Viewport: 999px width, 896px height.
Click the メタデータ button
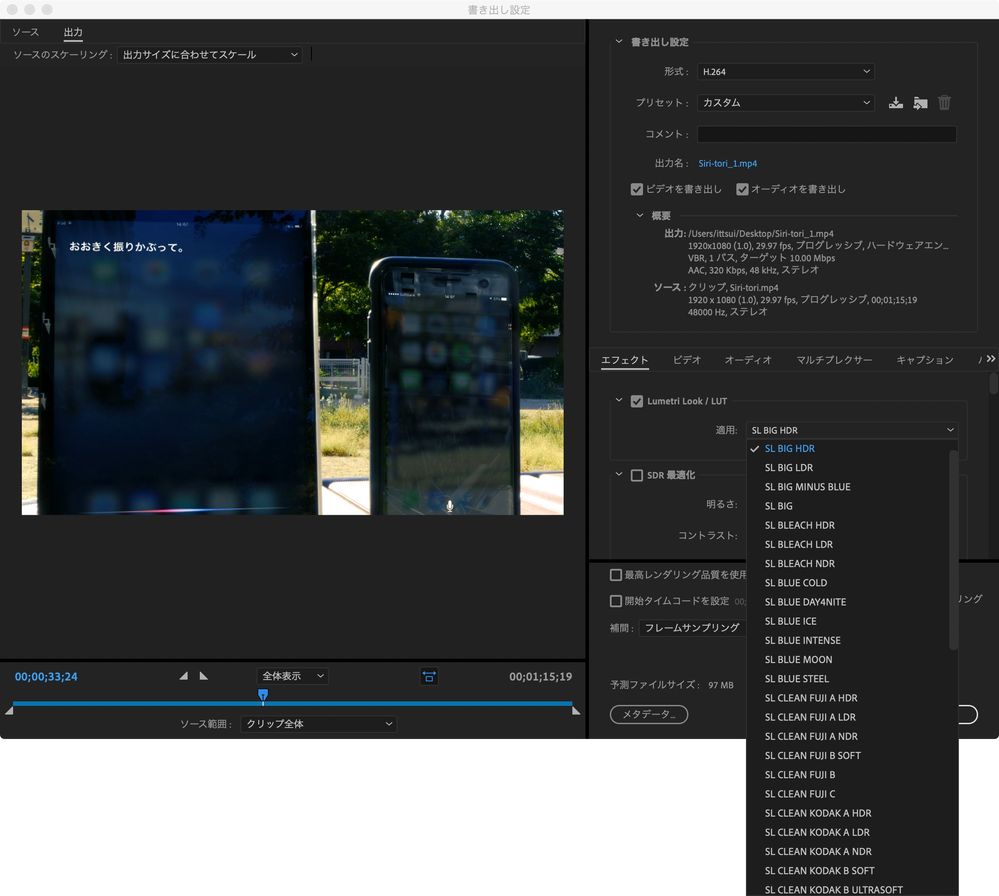coord(649,714)
